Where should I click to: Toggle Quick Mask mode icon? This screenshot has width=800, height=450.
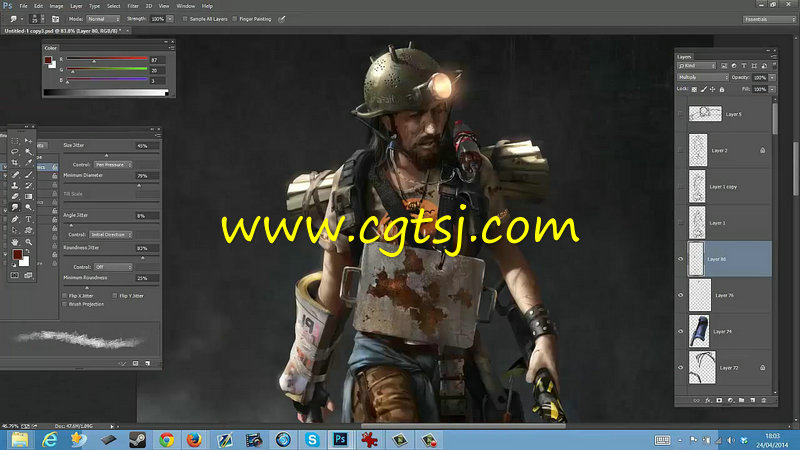click(15, 276)
